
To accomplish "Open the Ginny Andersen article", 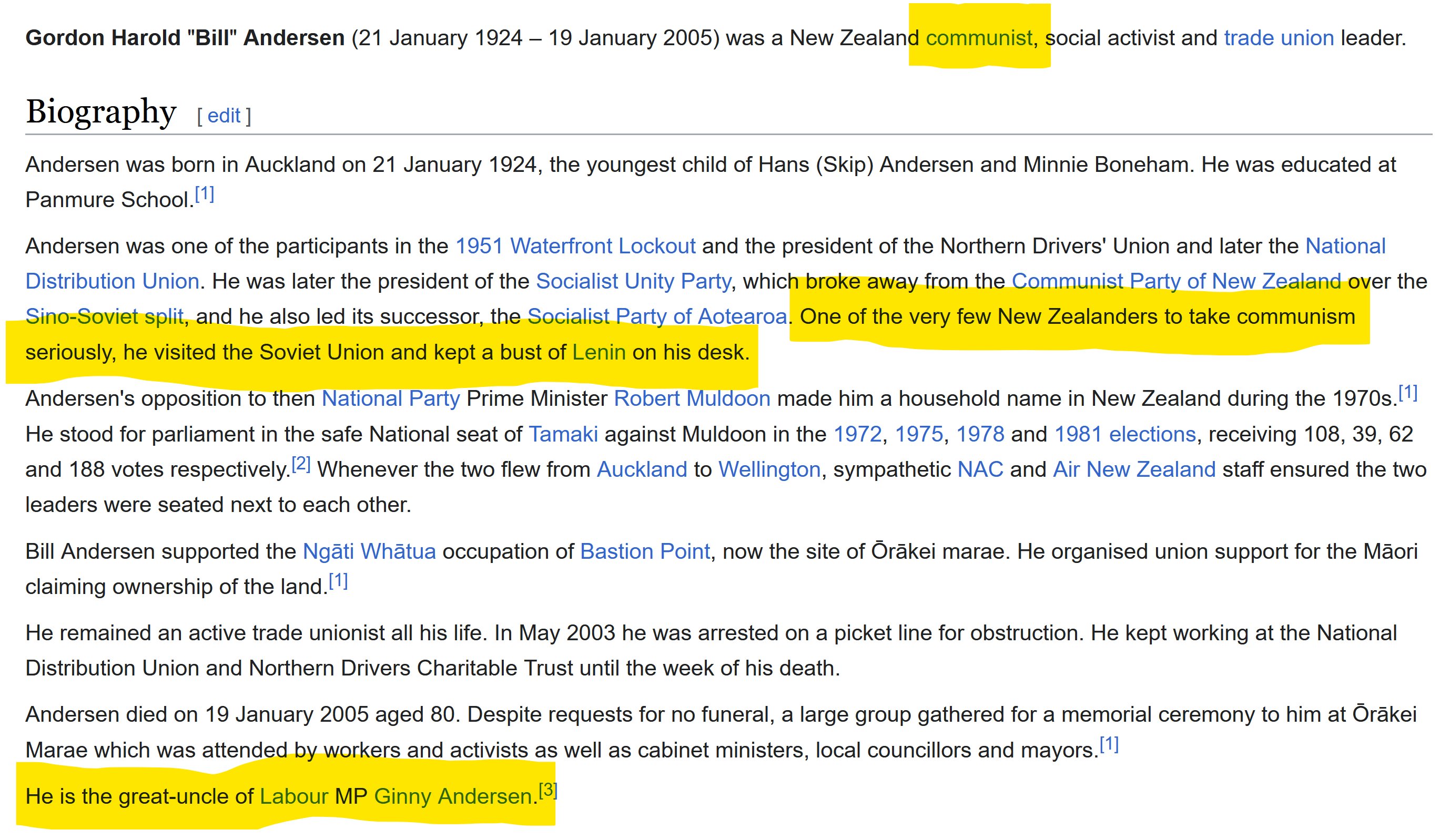I will click(x=453, y=796).
